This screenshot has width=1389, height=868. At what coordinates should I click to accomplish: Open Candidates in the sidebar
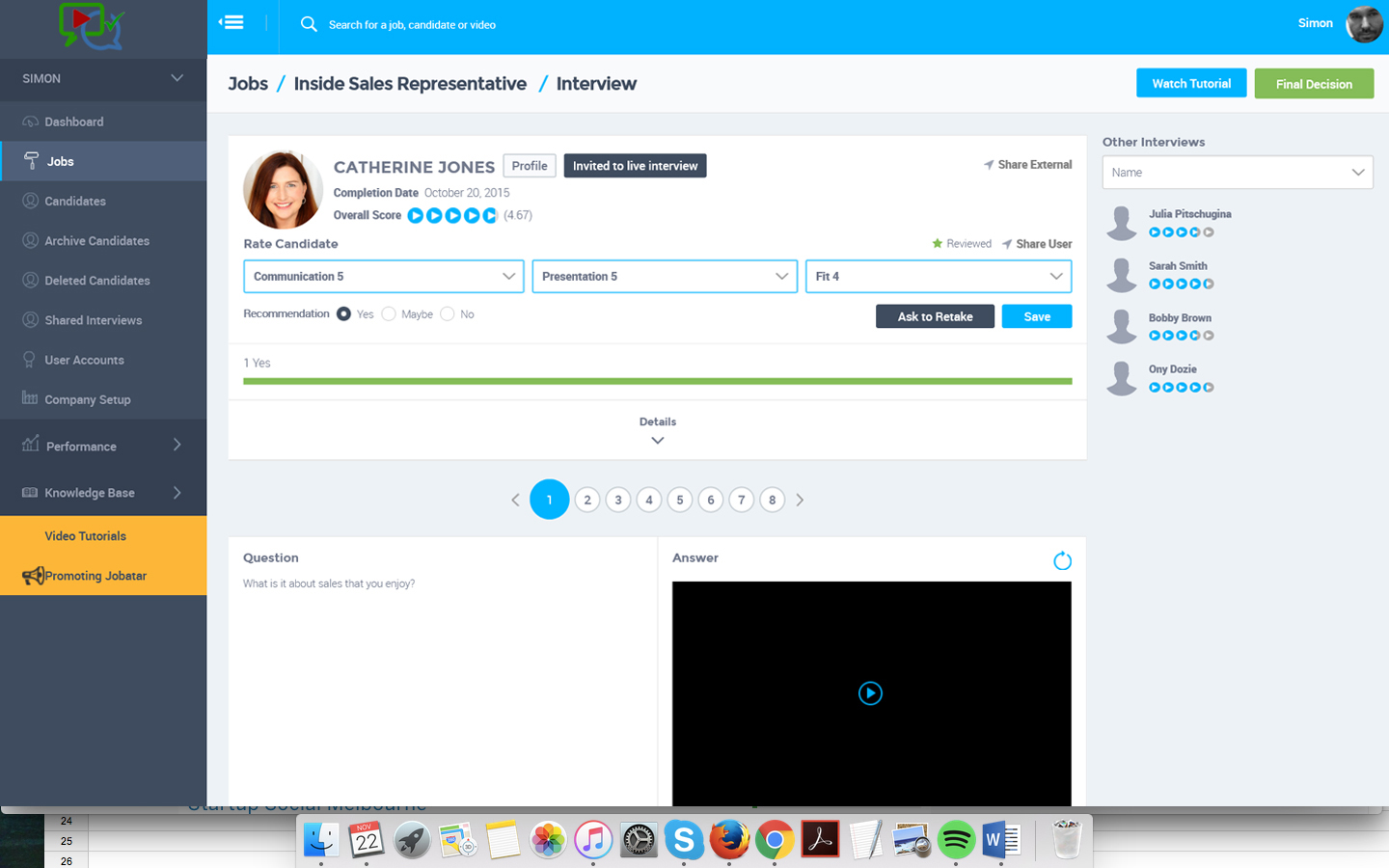[x=75, y=201]
